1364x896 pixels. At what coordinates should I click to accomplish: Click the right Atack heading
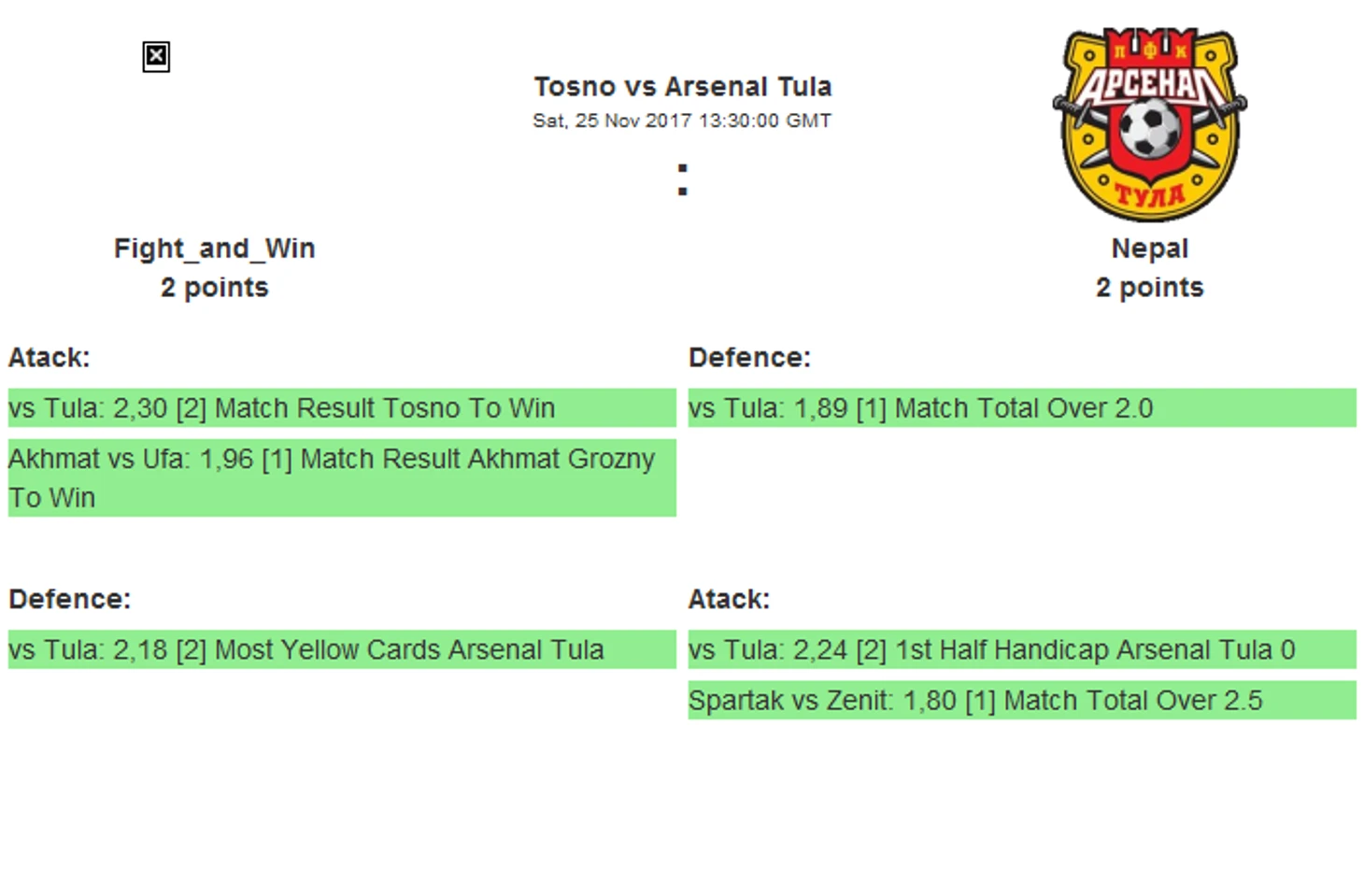tap(729, 599)
